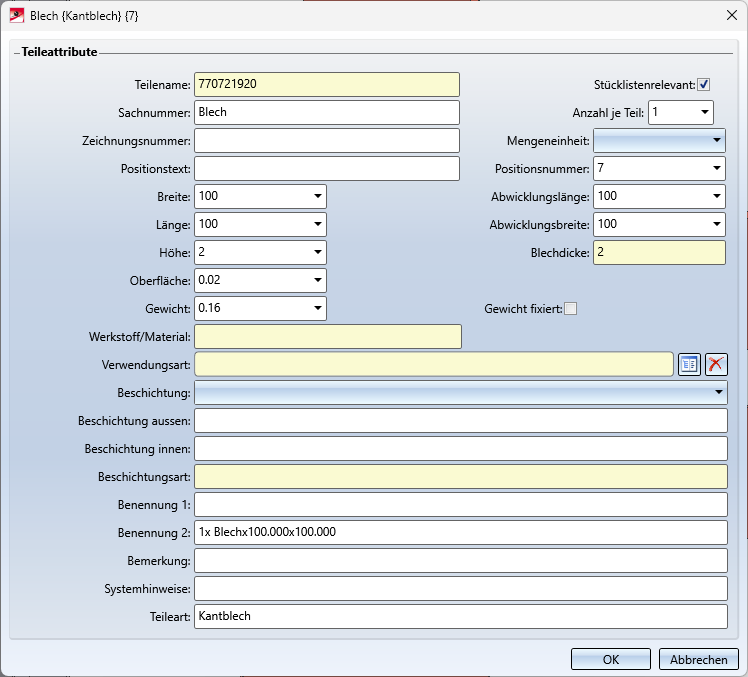
Task: Toggle the Stücklistenrelevant checkbox
Action: (x=704, y=85)
